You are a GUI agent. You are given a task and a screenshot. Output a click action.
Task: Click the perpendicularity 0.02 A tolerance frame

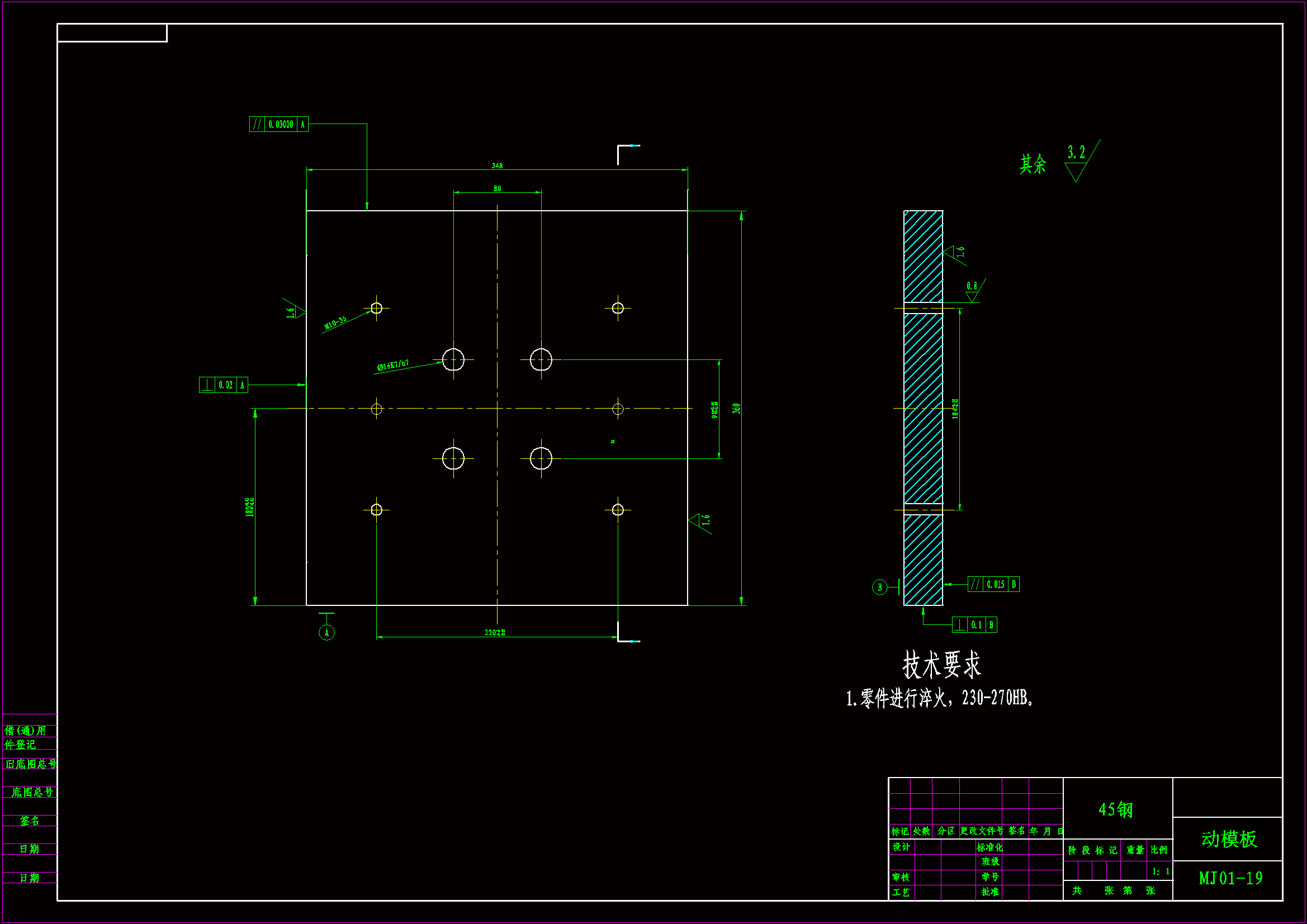coord(223,385)
